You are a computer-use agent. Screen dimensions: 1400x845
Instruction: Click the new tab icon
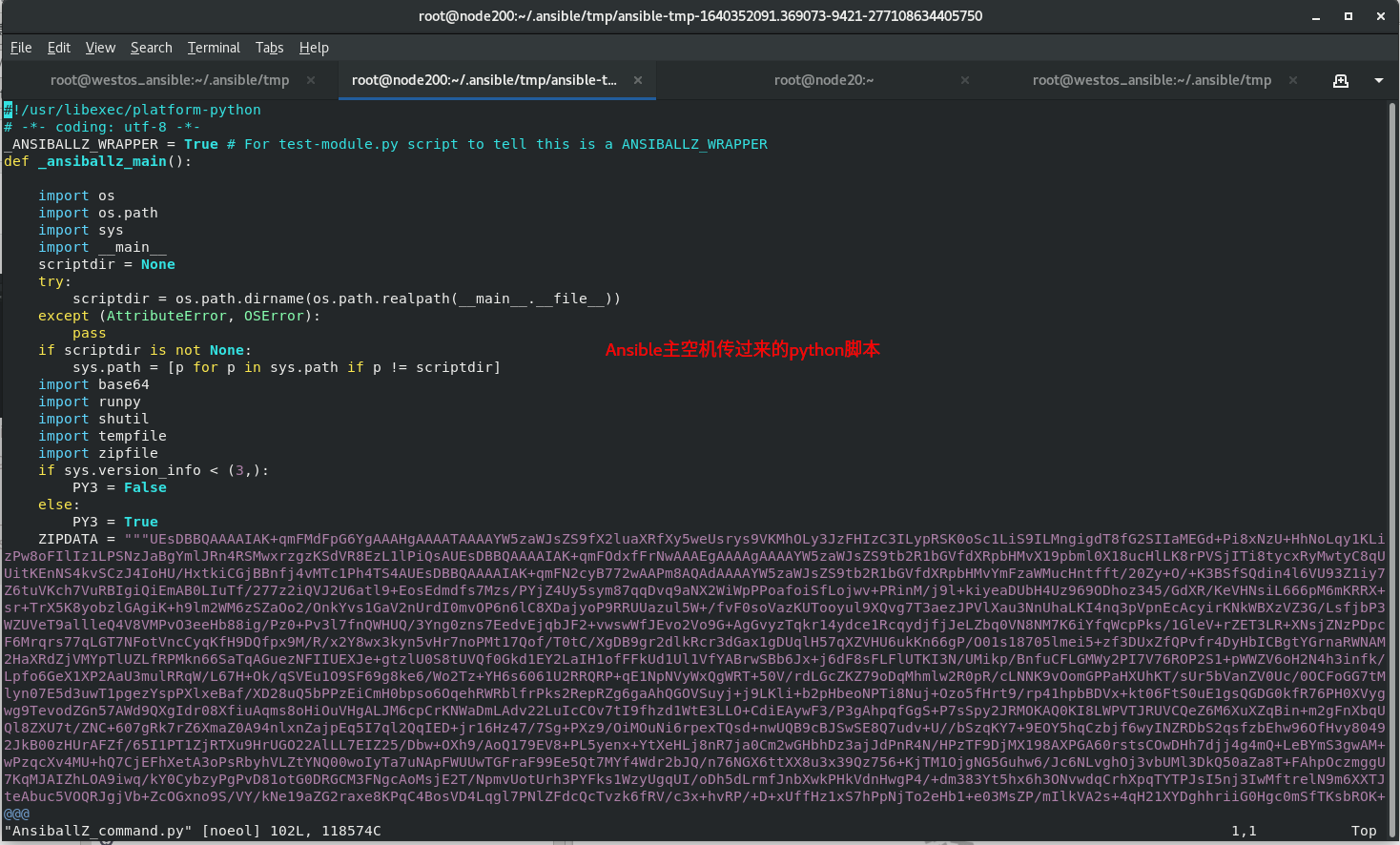(x=1341, y=81)
